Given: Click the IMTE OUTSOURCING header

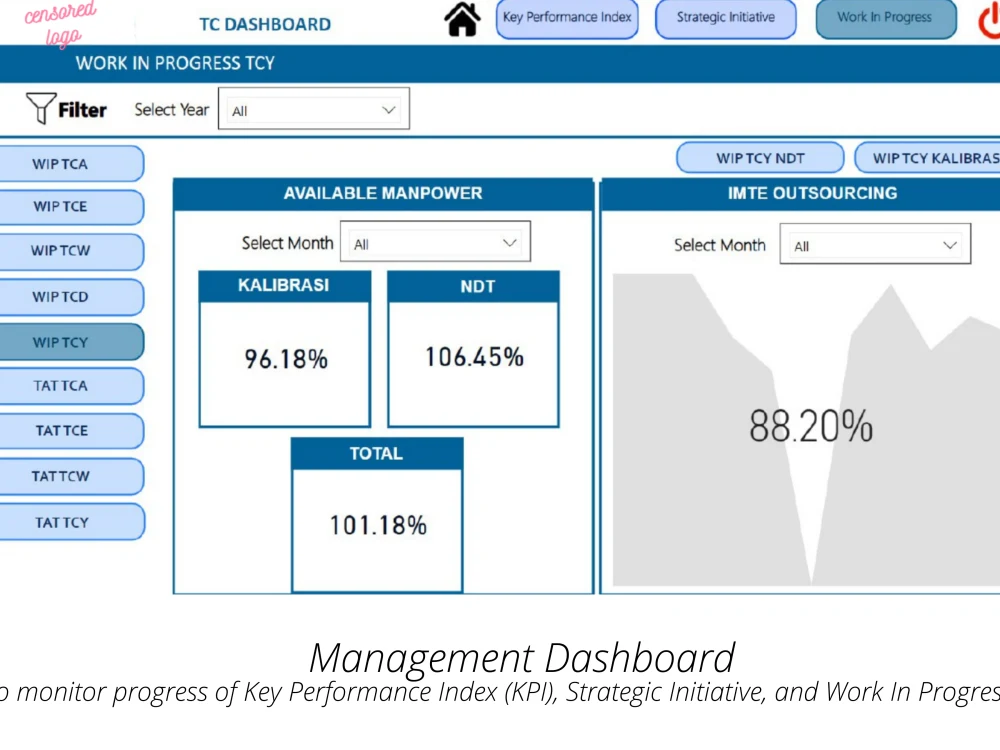Looking at the screenshot, I should [x=812, y=193].
